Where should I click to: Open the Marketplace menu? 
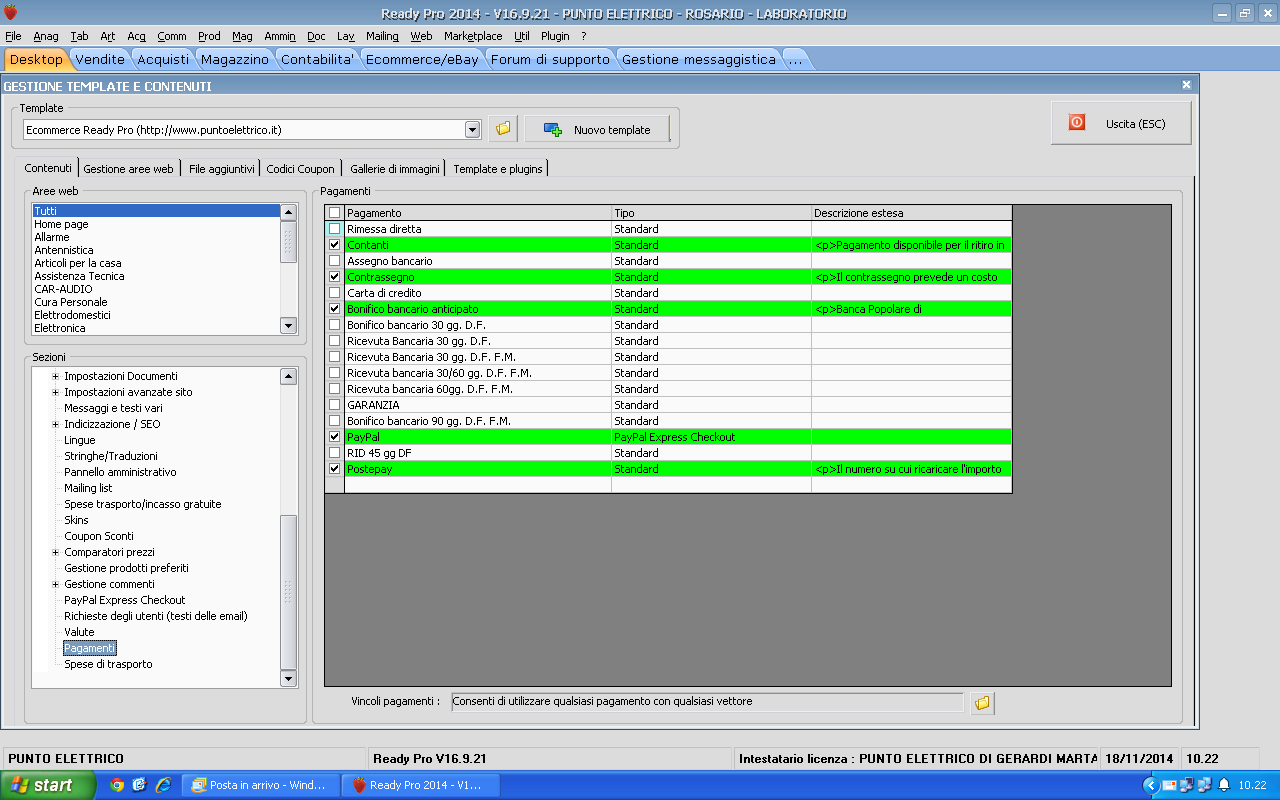pos(473,36)
